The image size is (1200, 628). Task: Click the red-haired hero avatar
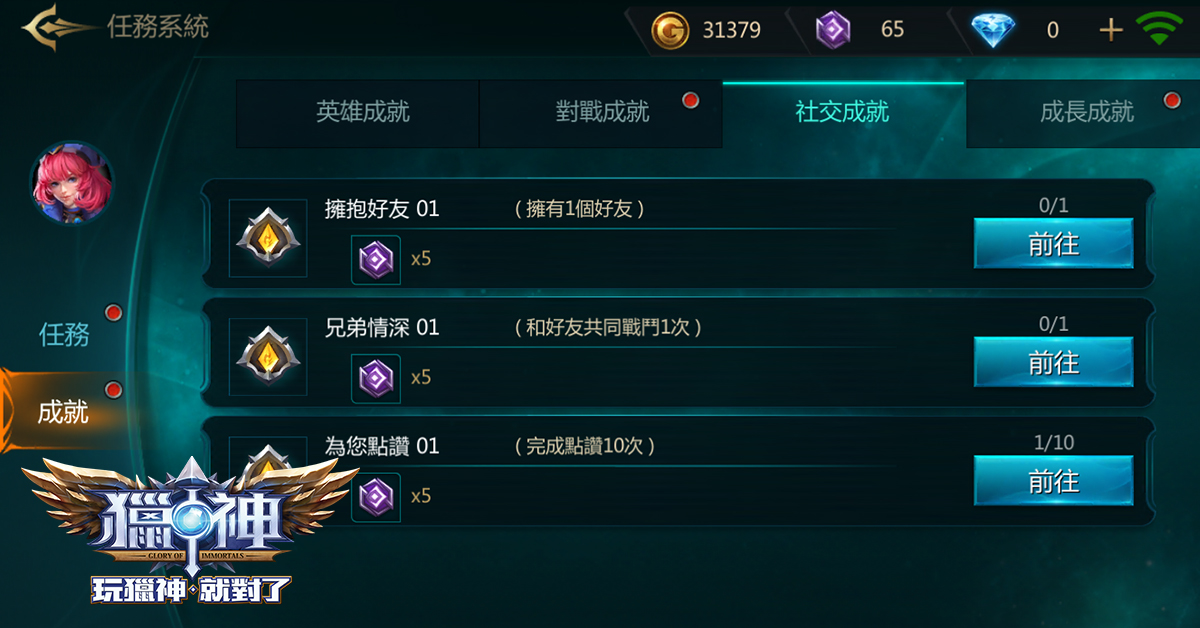[72, 182]
